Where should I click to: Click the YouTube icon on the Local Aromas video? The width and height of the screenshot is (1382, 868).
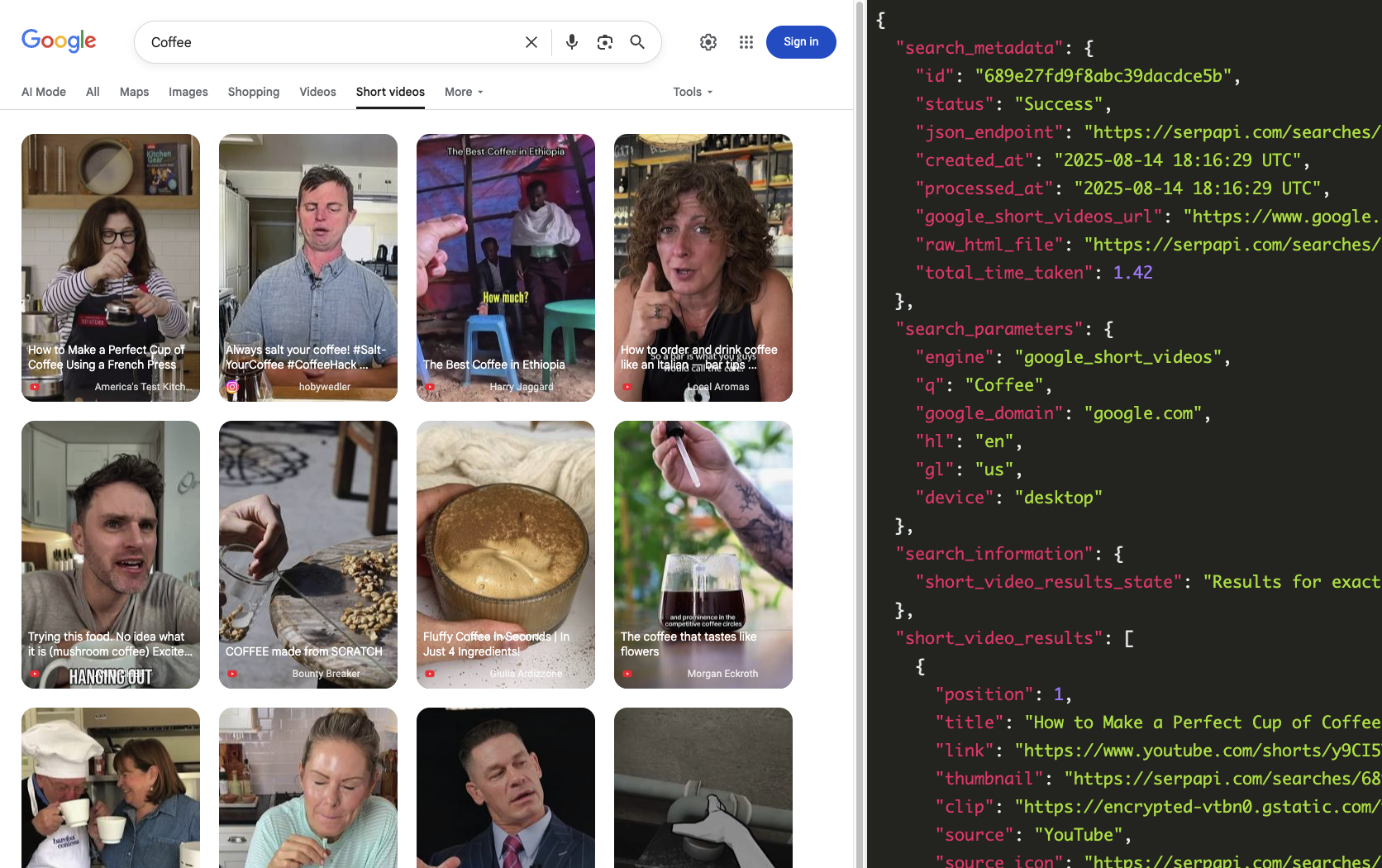point(627,387)
